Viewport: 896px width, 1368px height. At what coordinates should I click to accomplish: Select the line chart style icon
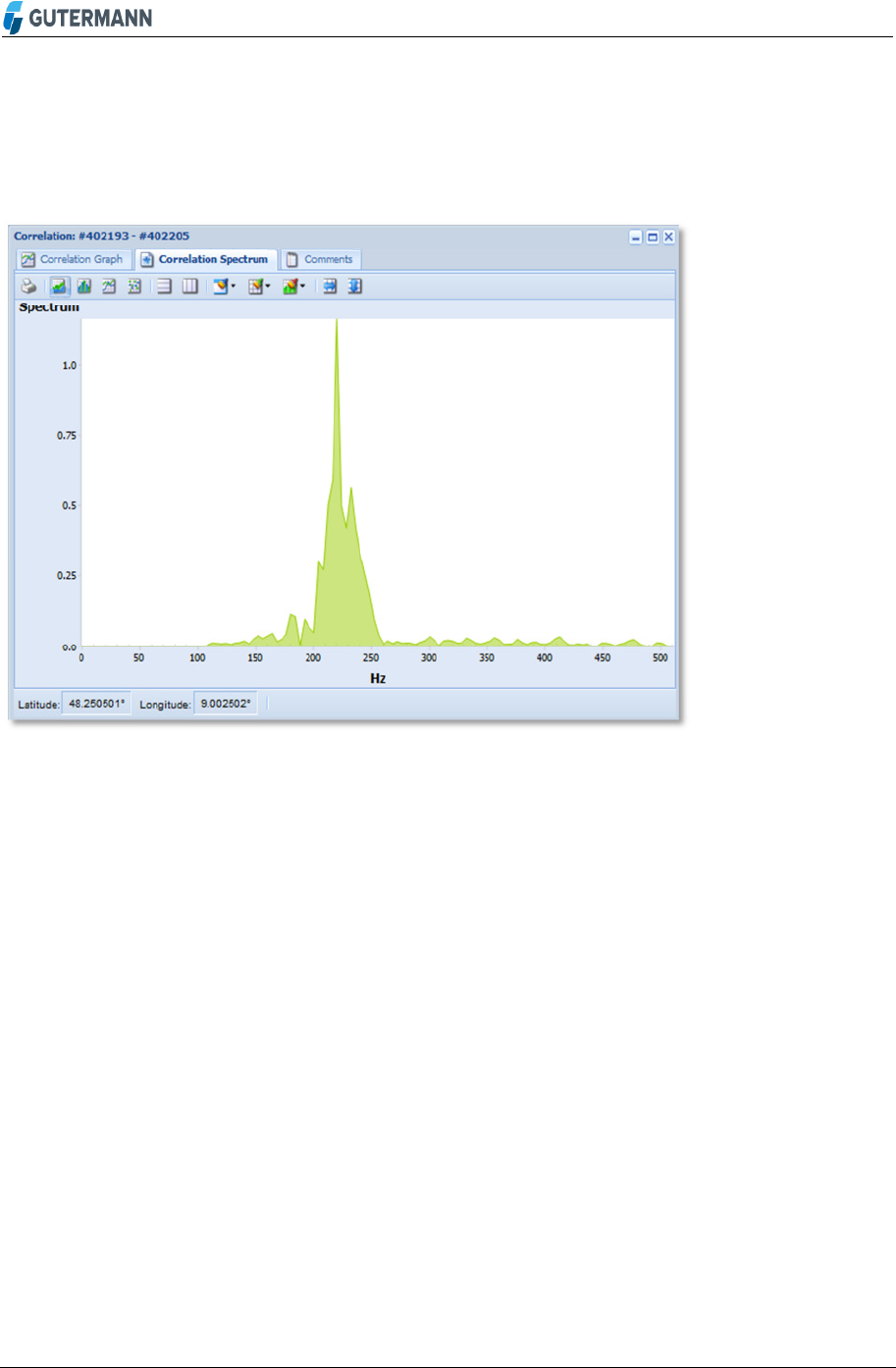[109, 287]
